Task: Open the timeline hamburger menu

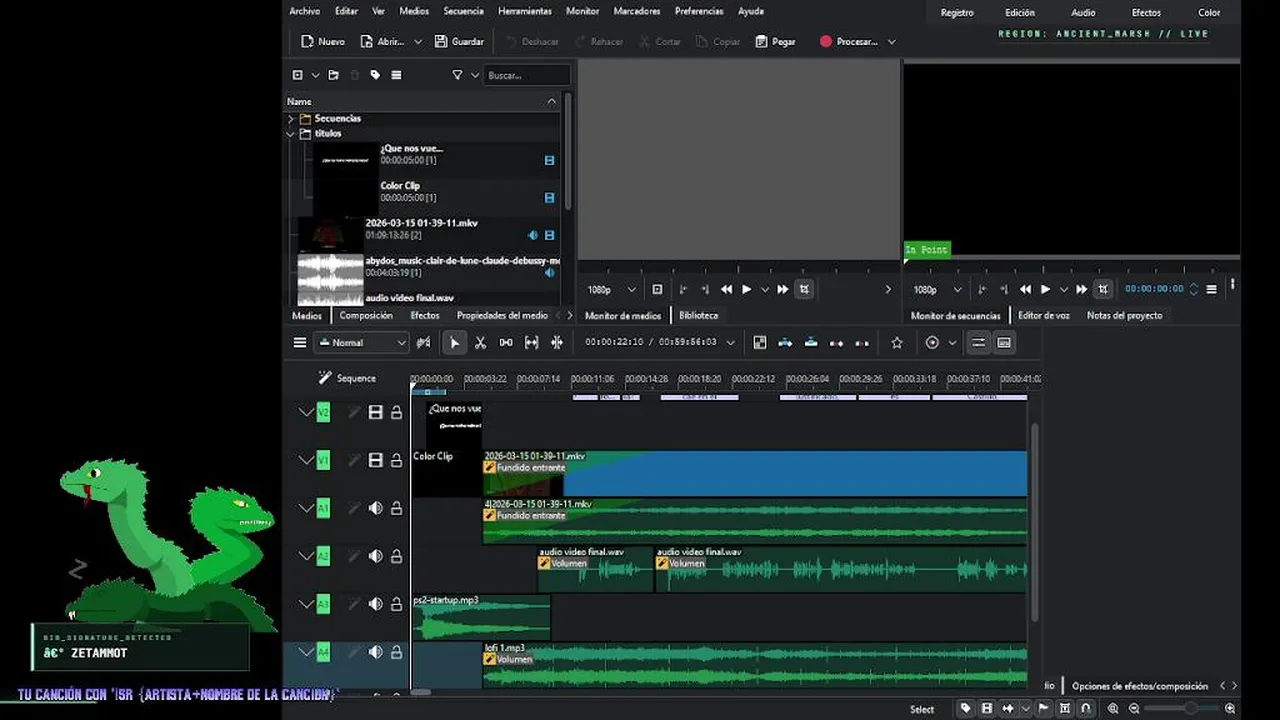Action: click(300, 342)
